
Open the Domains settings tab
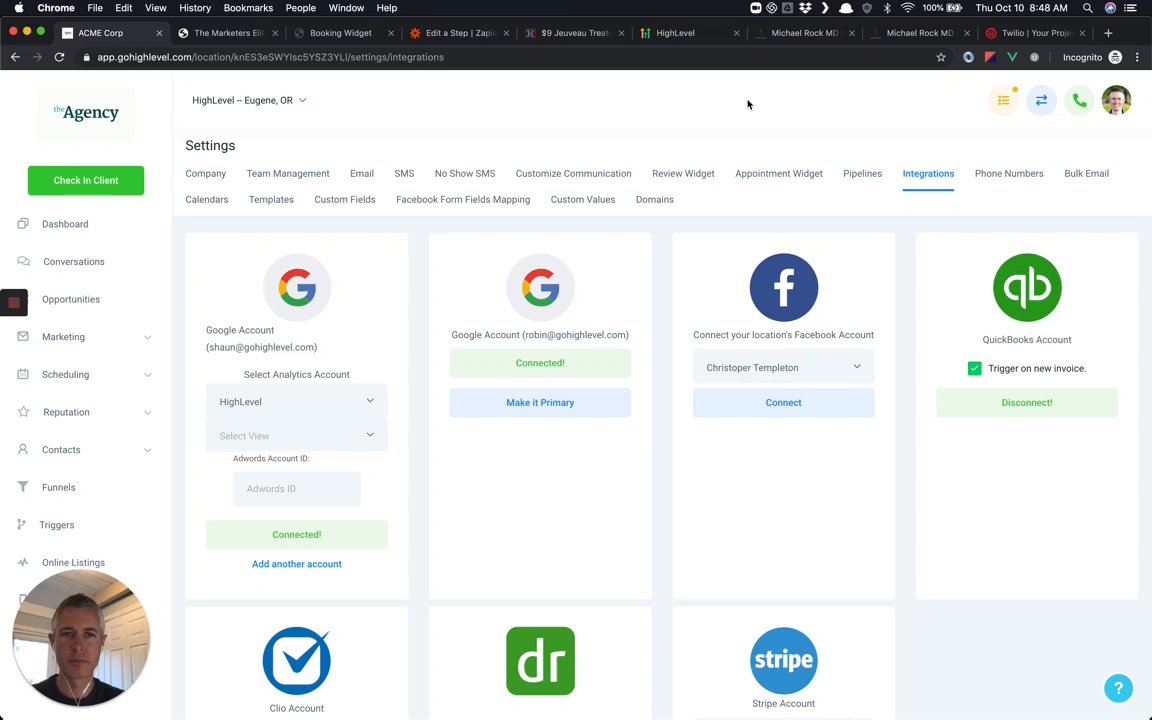pyautogui.click(x=654, y=200)
